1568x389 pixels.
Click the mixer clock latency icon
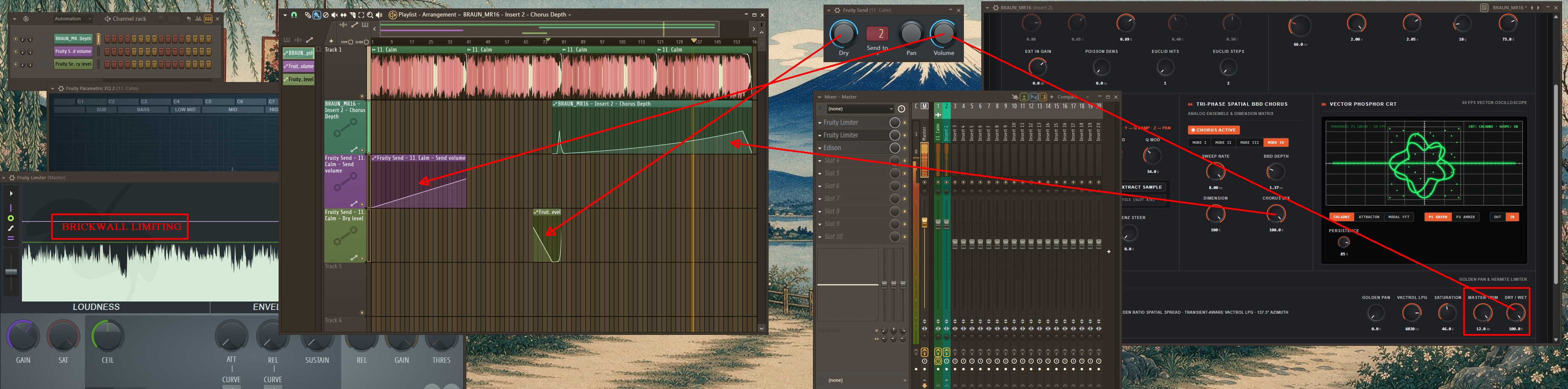pyautogui.click(x=901, y=109)
